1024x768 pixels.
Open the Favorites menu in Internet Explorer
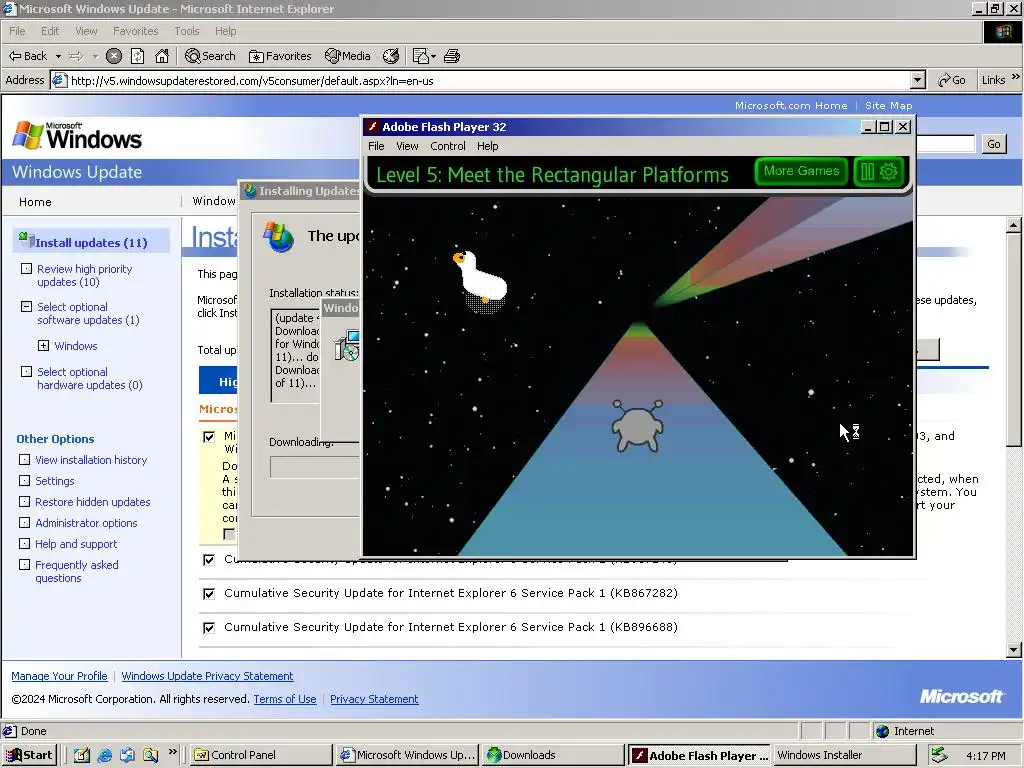click(x=135, y=31)
